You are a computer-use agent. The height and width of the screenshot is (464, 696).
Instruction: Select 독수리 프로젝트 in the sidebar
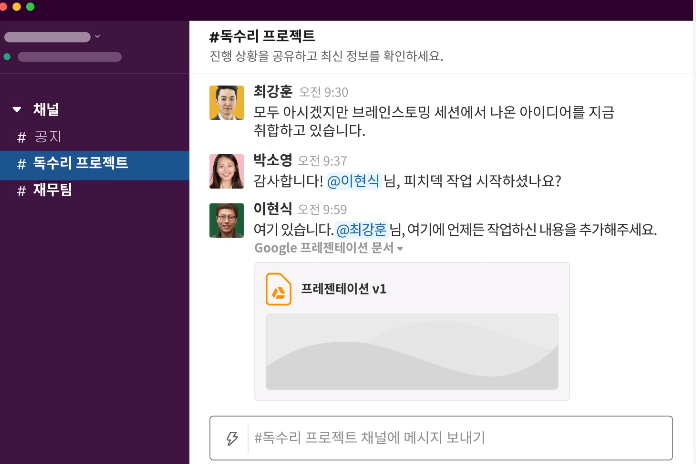[80, 163]
